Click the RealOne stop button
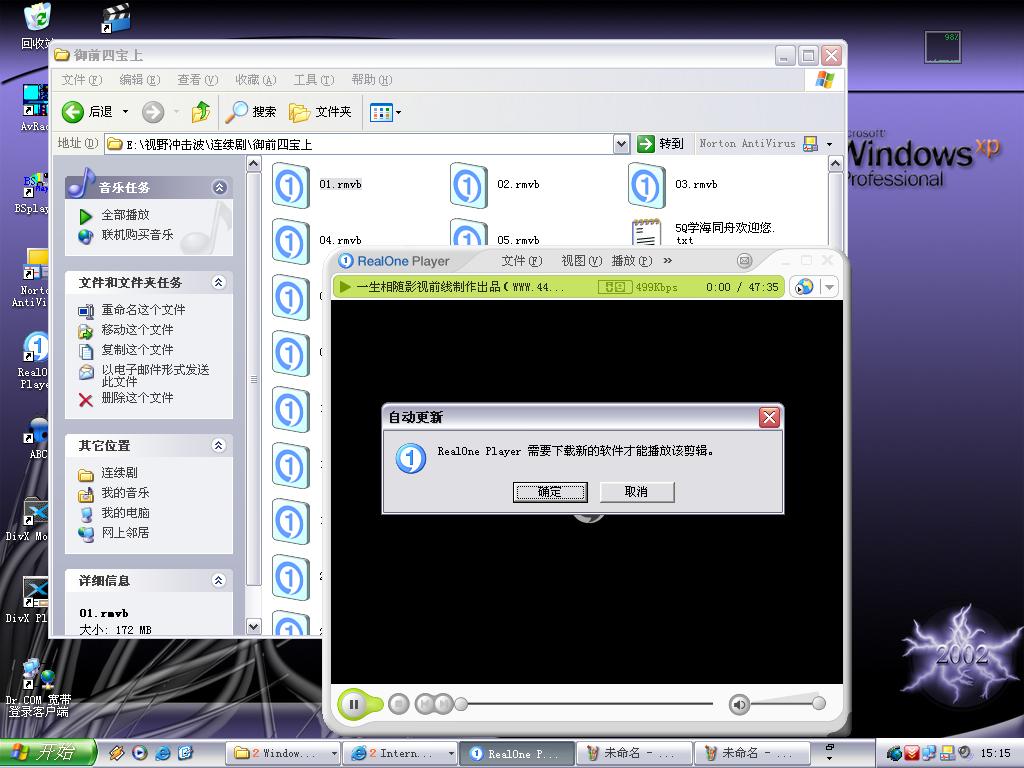 click(x=398, y=704)
